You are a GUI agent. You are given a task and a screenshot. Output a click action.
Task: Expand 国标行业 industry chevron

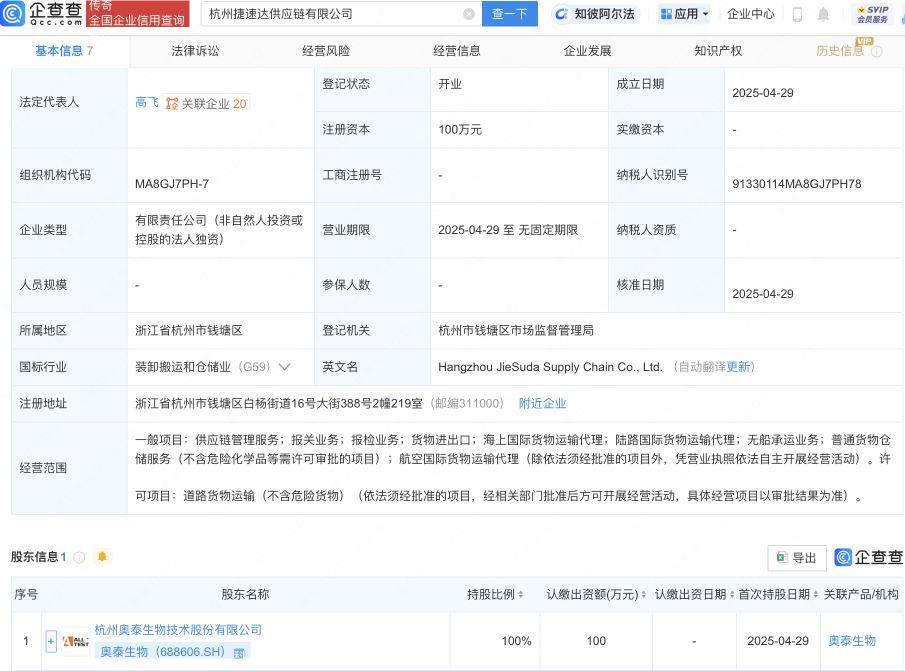click(x=285, y=367)
